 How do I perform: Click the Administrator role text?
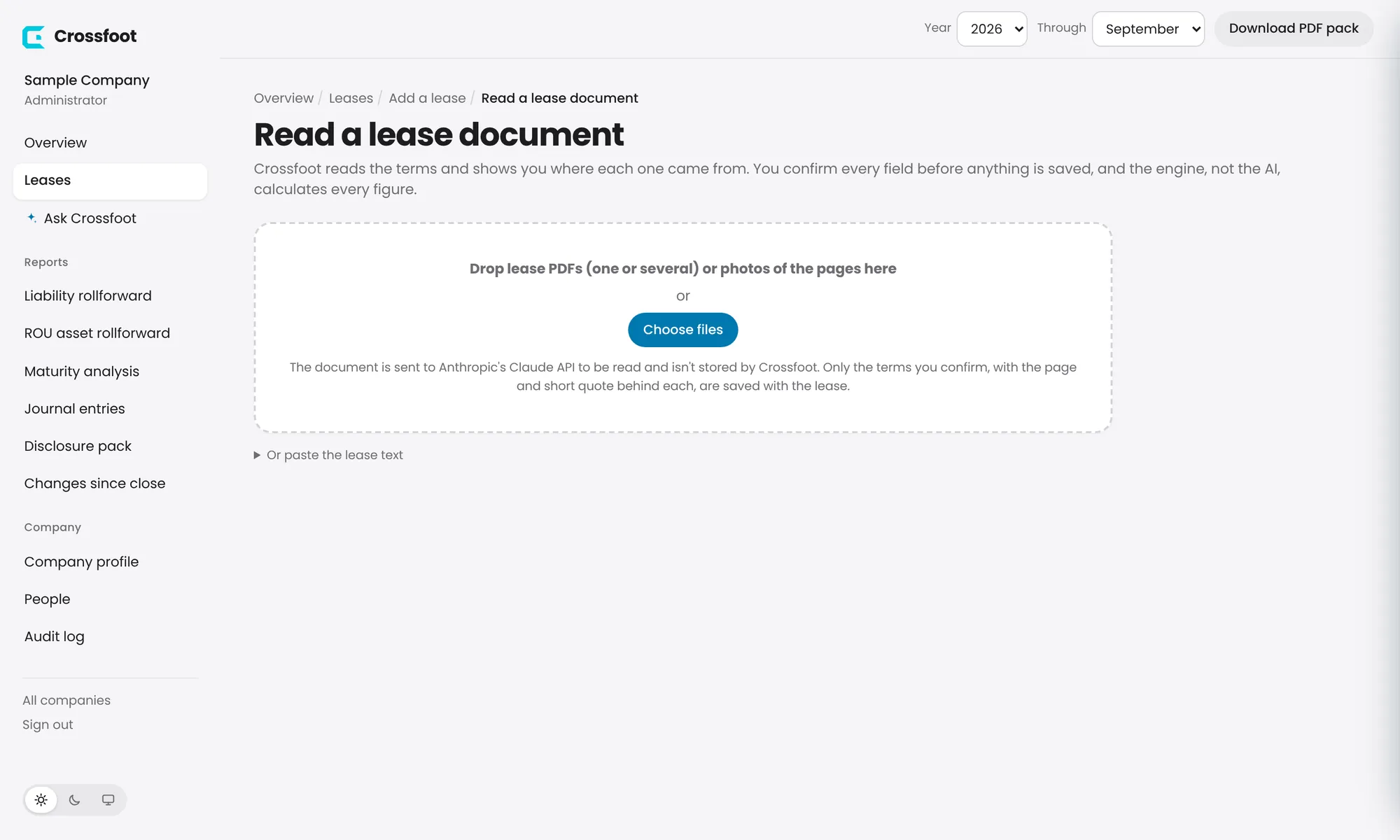tap(66, 100)
